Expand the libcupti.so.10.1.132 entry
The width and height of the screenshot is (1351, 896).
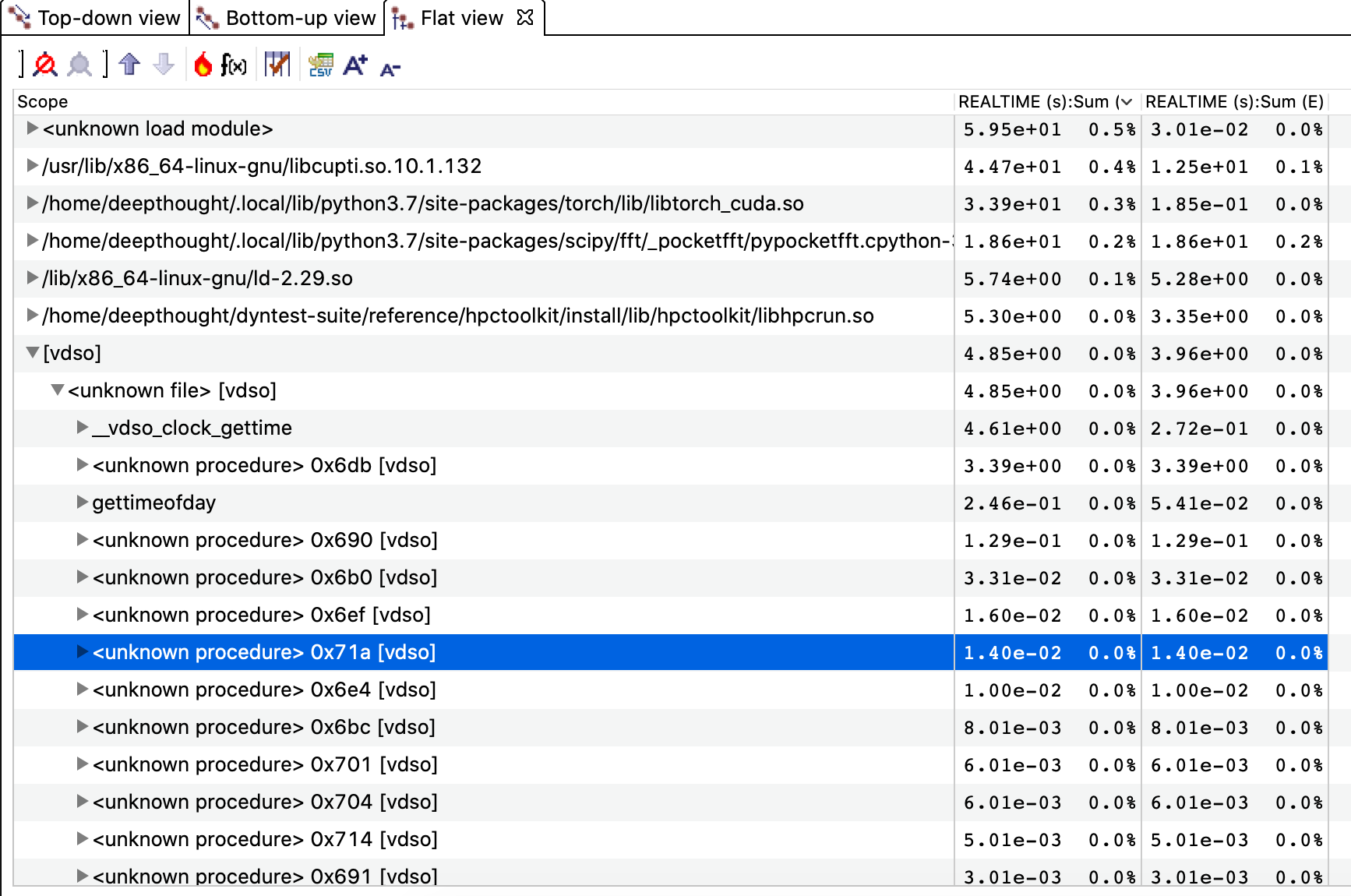(x=31, y=166)
